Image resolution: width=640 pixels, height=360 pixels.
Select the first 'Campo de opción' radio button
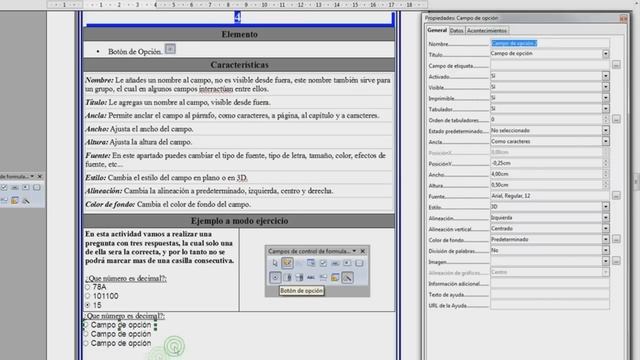[x=86, y=325]
